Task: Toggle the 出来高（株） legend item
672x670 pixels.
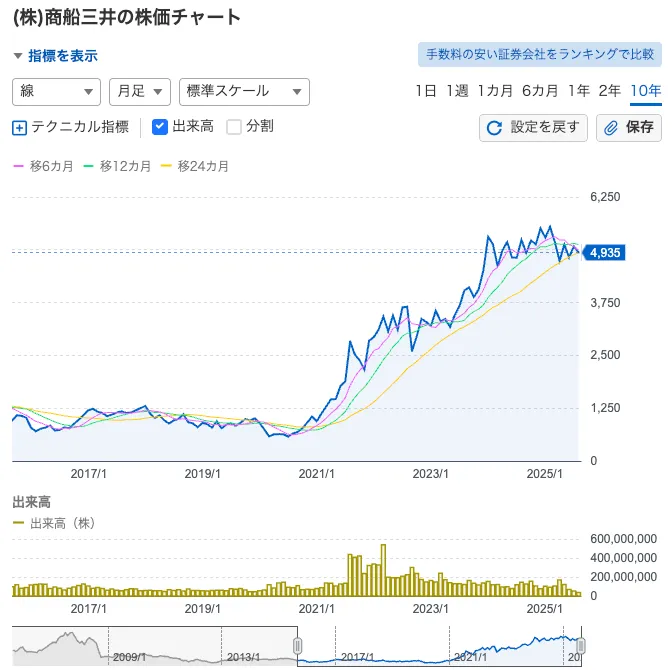Action: click(x=54, y=523)
